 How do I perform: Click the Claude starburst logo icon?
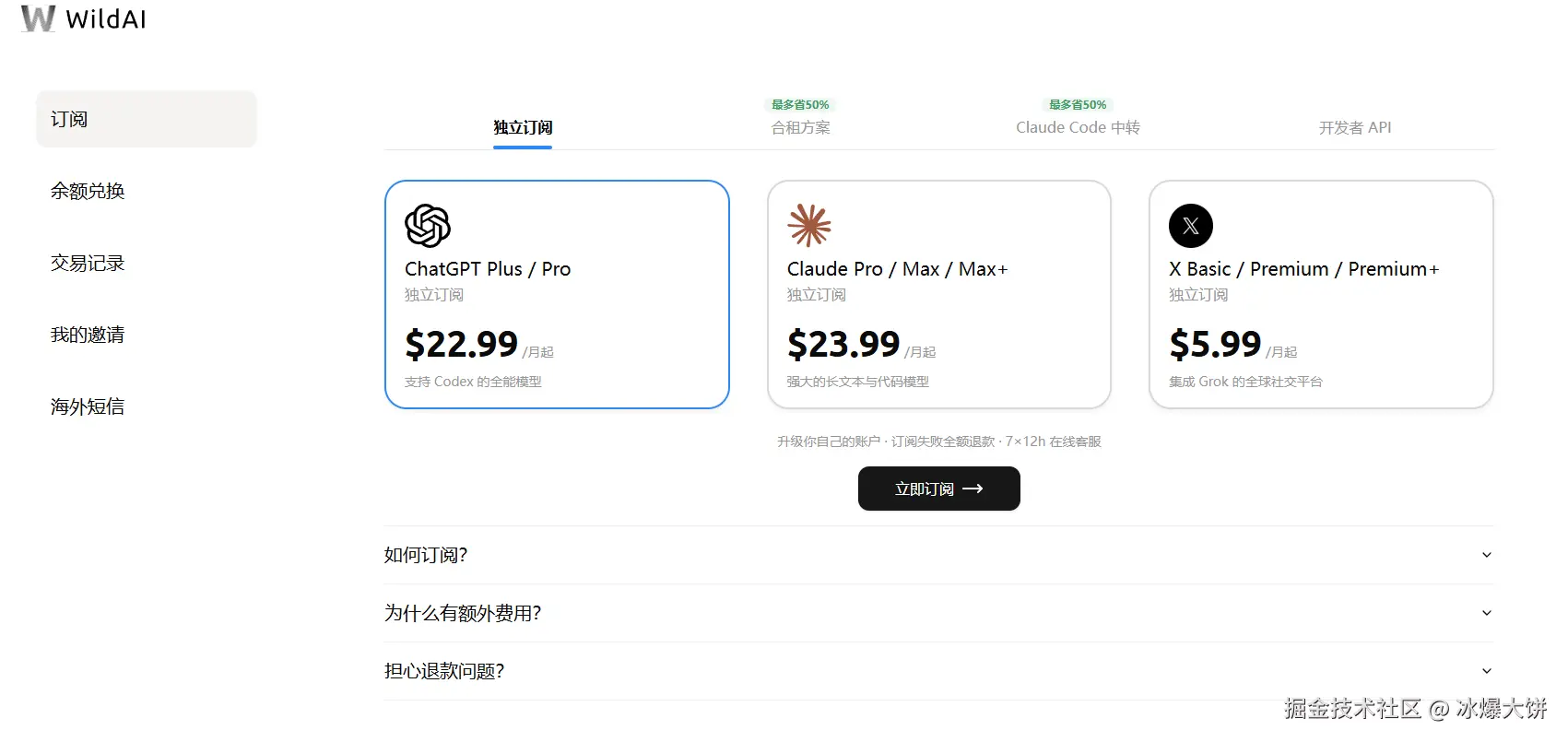(x=809, y=226)
